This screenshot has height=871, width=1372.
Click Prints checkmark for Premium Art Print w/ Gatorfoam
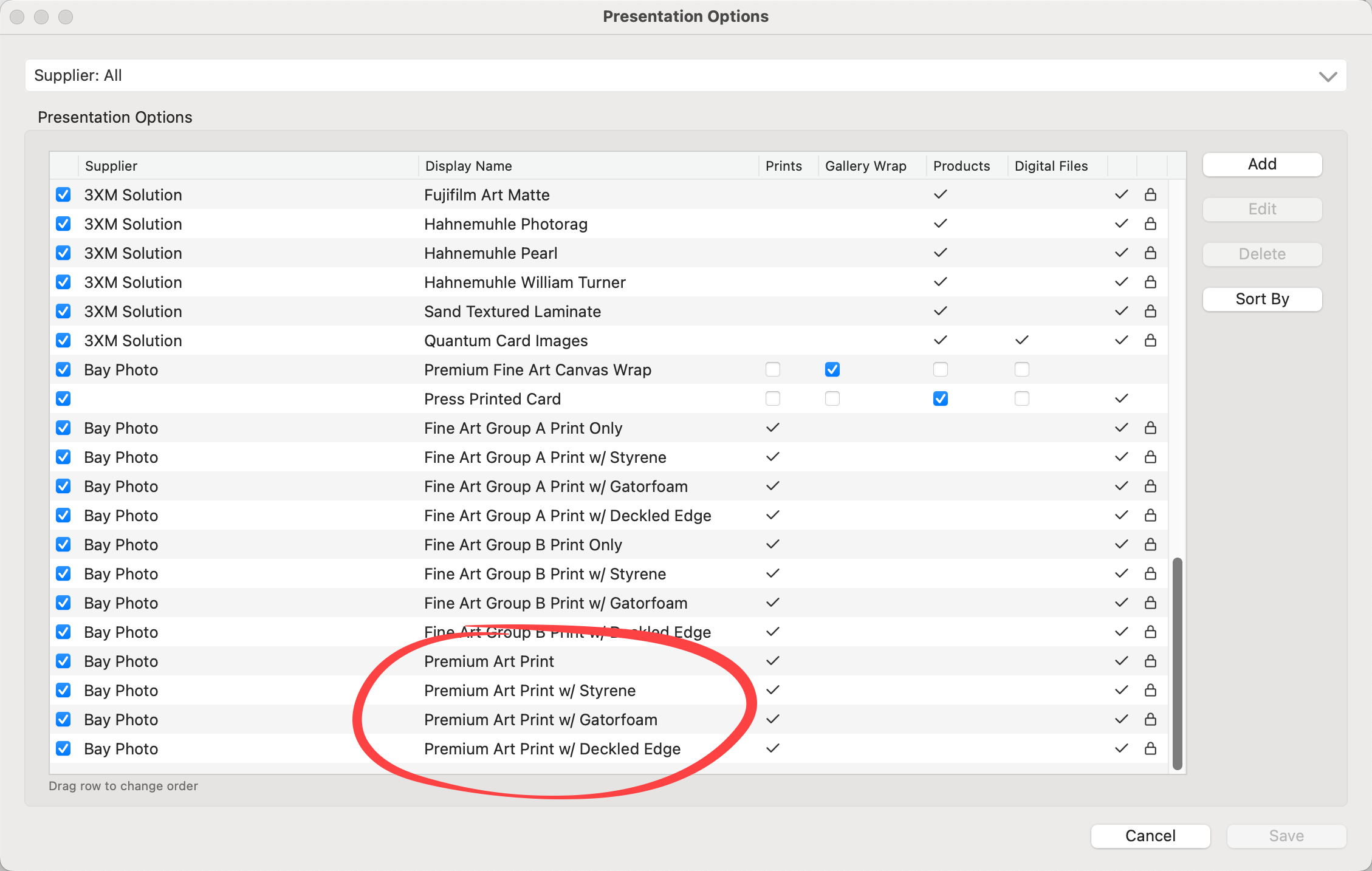click(x=772, y=719)
